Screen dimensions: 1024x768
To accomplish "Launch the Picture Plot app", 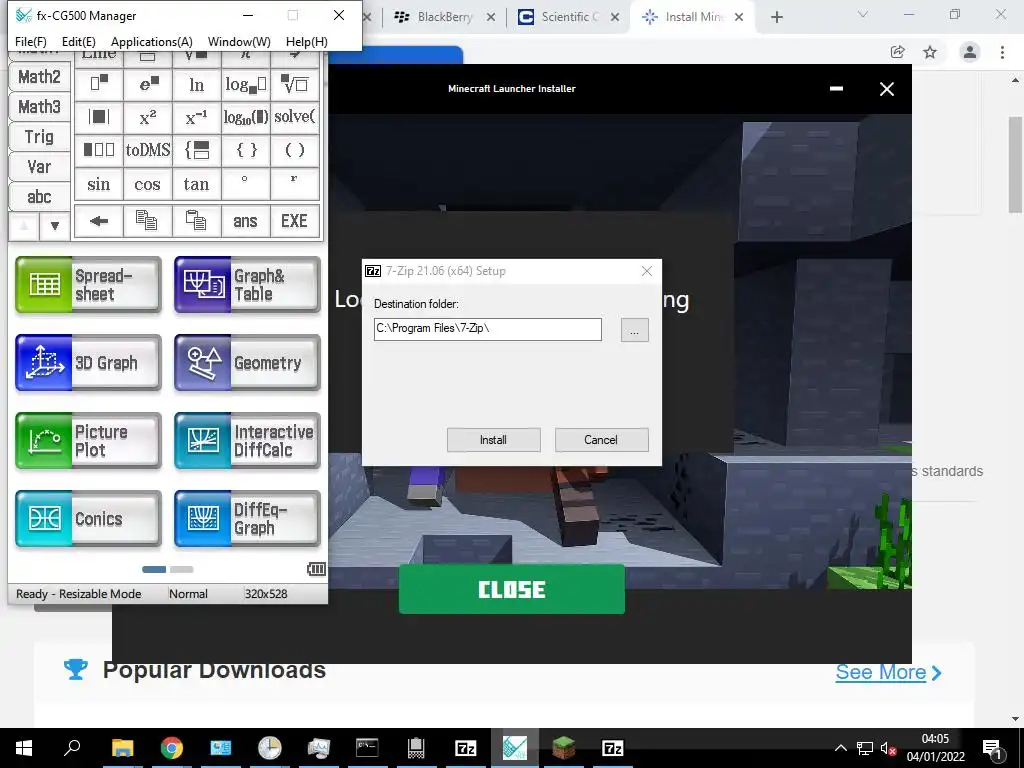I will tap(88, 441).
